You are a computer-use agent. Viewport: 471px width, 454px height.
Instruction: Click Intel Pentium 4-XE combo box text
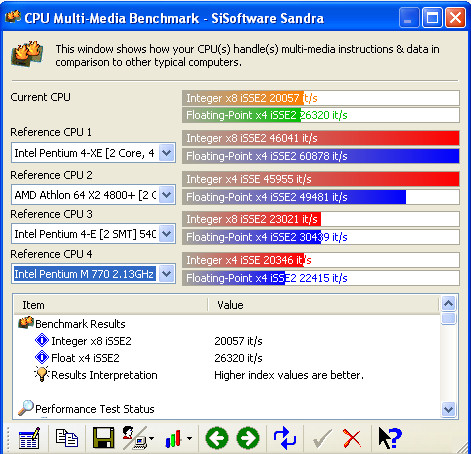point(85,153)
